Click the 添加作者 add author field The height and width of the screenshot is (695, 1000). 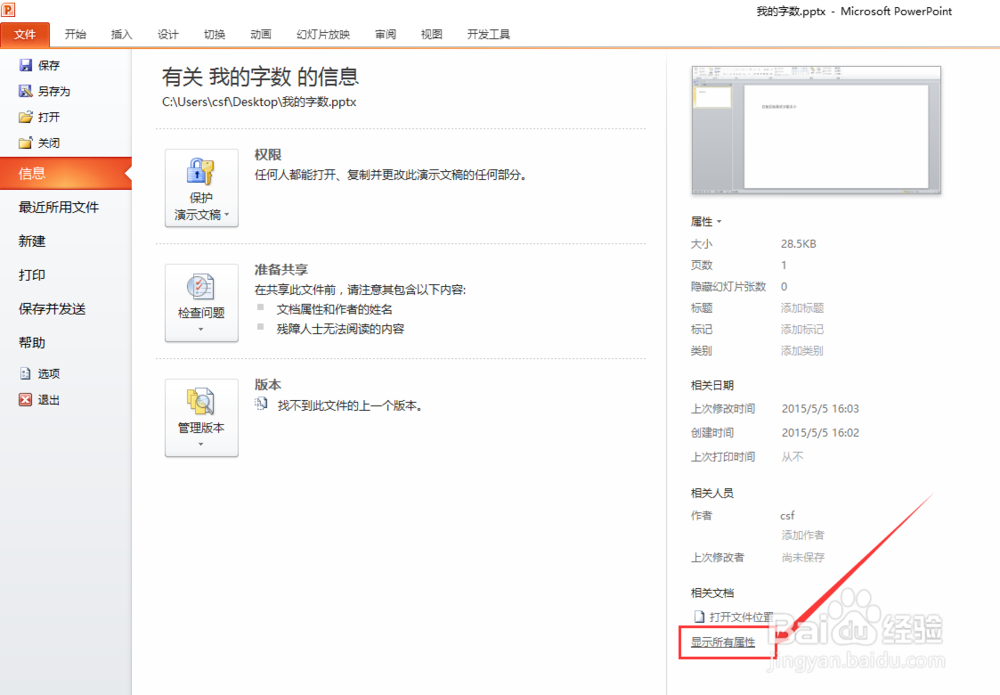click(x=803, y=535)
